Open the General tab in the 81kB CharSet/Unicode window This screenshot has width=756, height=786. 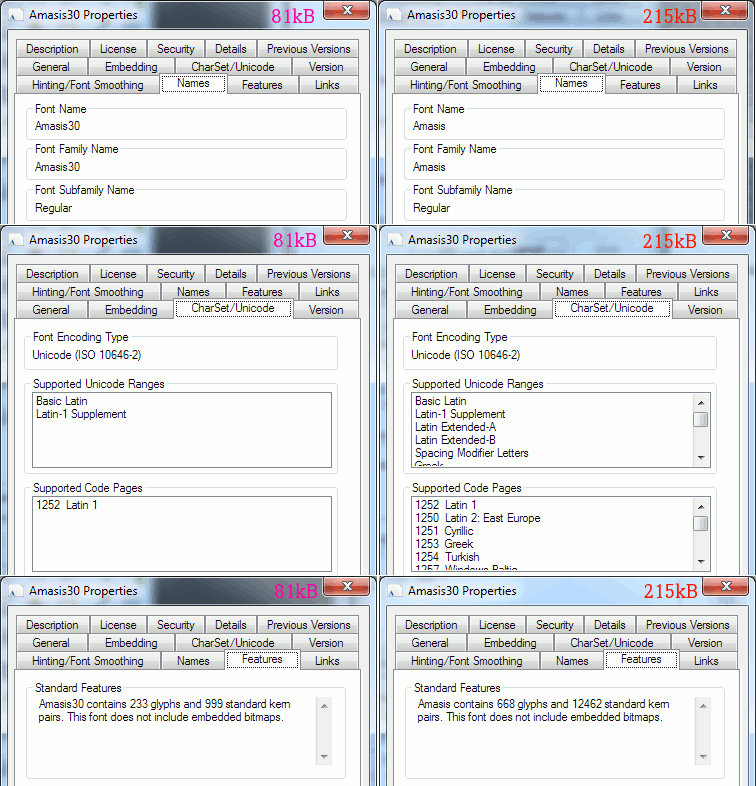[x=51, y=310]
